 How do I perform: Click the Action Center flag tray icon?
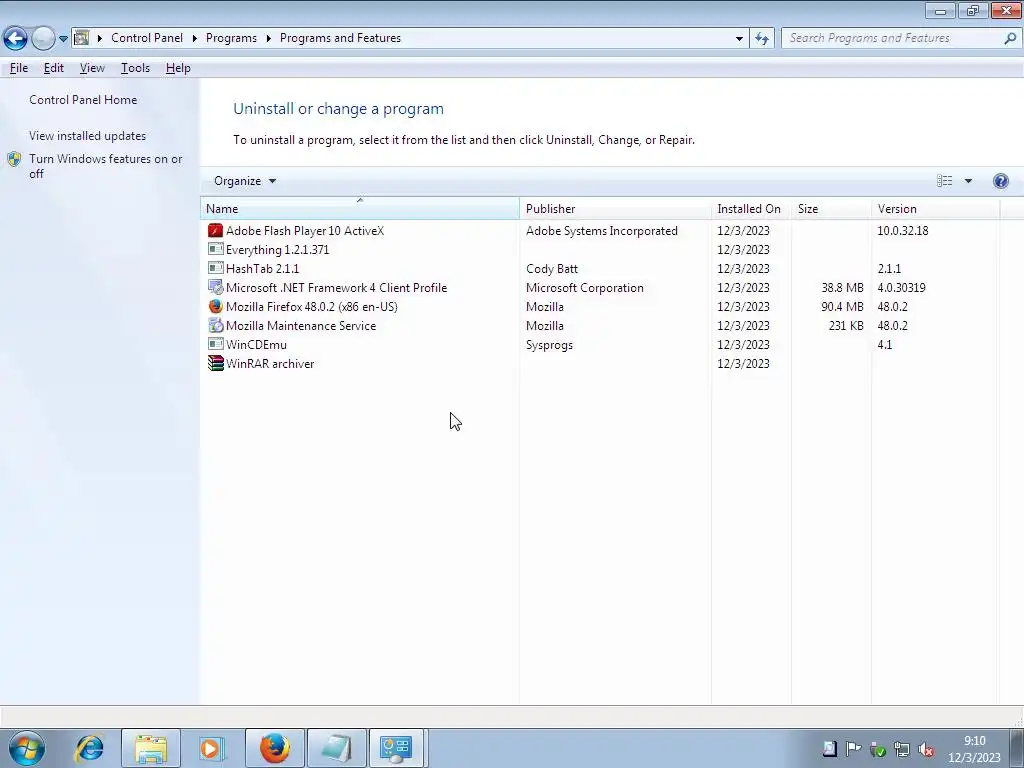click(x=853, y=749)
